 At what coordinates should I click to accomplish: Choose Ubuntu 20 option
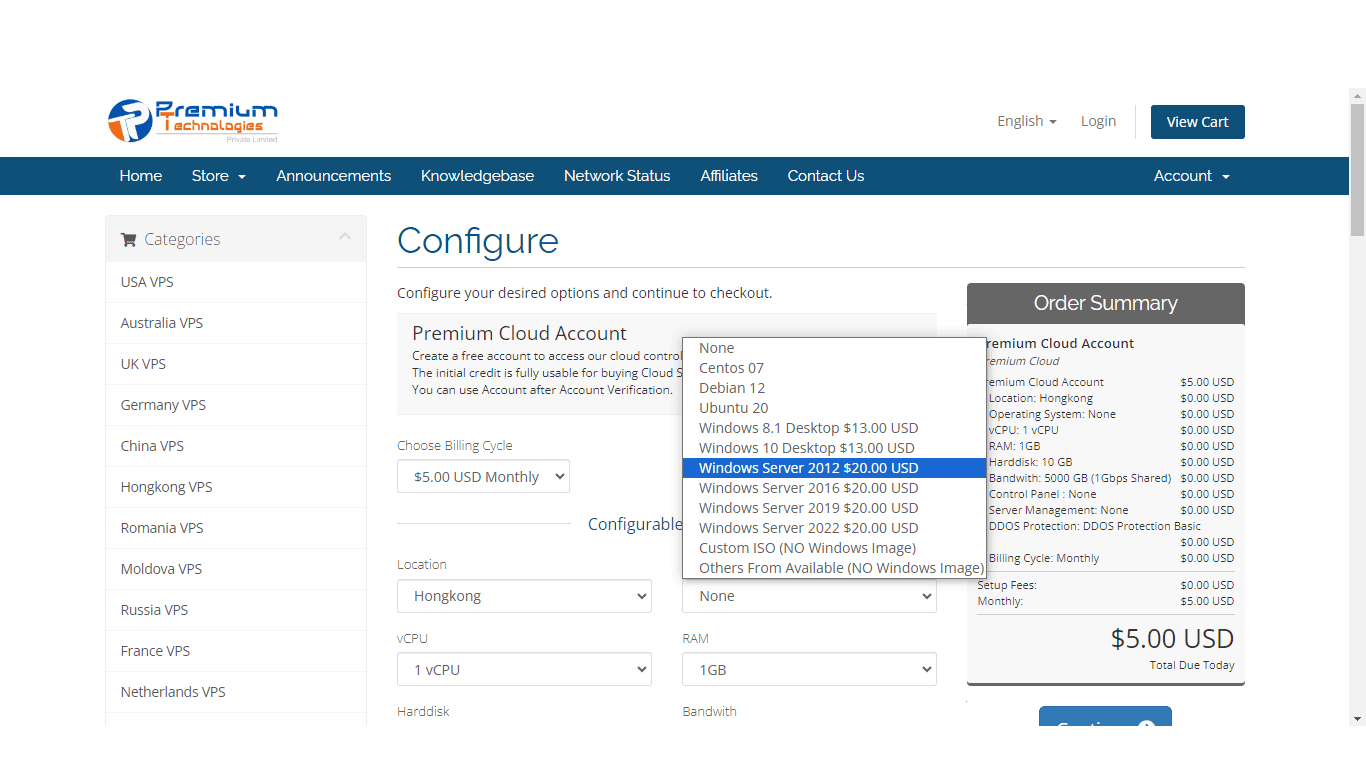click(834, 408)
